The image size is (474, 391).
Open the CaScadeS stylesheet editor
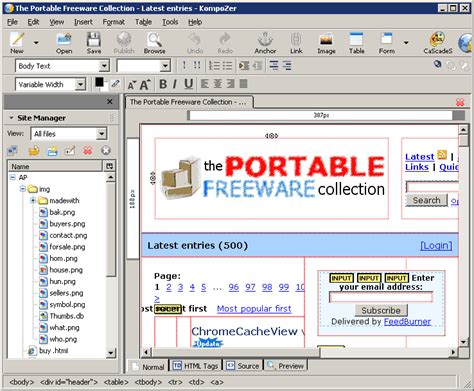pyautogui.click(x=438, y=43)
